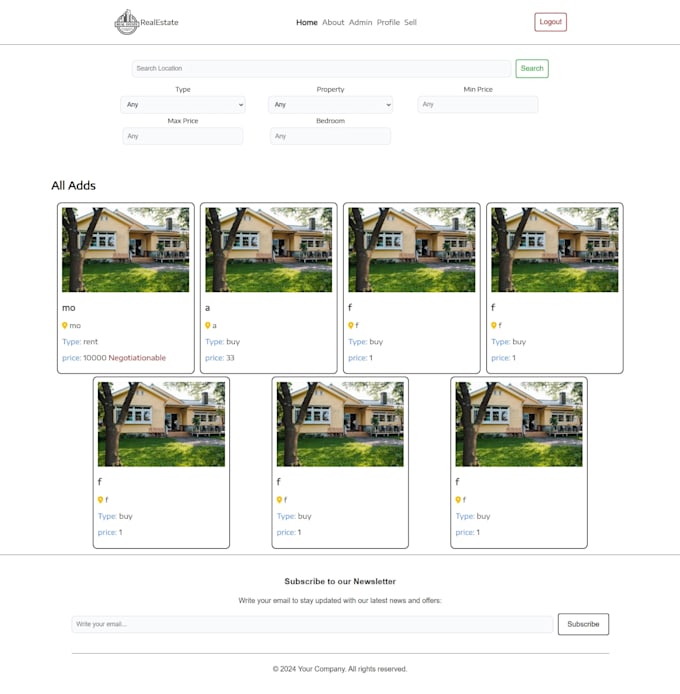
Task: Click the RealEstate brand text
Action: coord(159,22)
